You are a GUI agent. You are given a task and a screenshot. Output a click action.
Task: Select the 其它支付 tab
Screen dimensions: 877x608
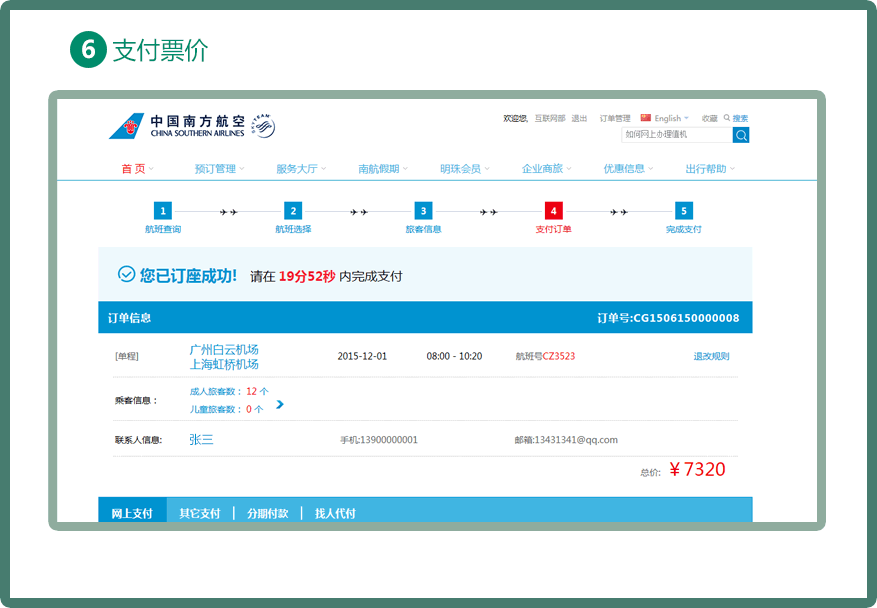(x=200, y=513)
